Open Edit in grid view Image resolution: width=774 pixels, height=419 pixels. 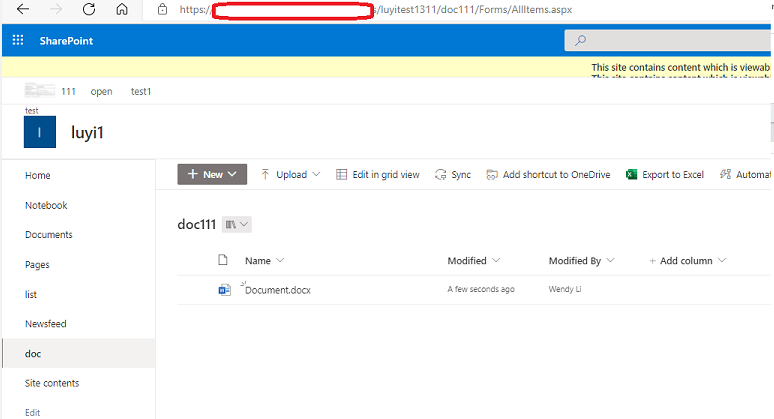[x=378, y=174]
